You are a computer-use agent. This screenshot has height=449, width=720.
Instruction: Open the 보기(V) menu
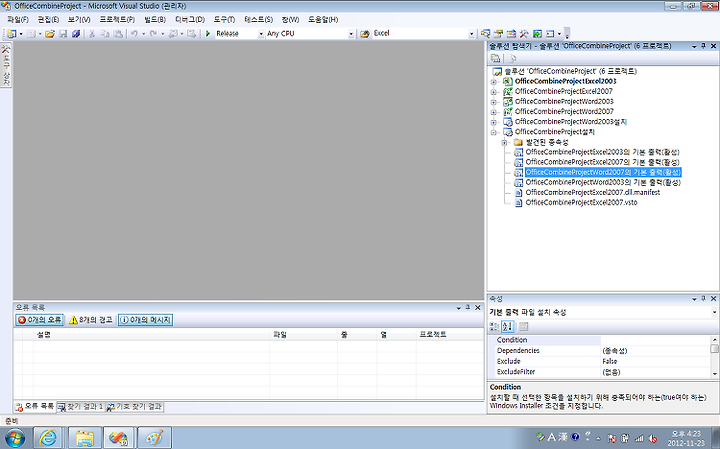pyautogui.click(x=79, y=19)
